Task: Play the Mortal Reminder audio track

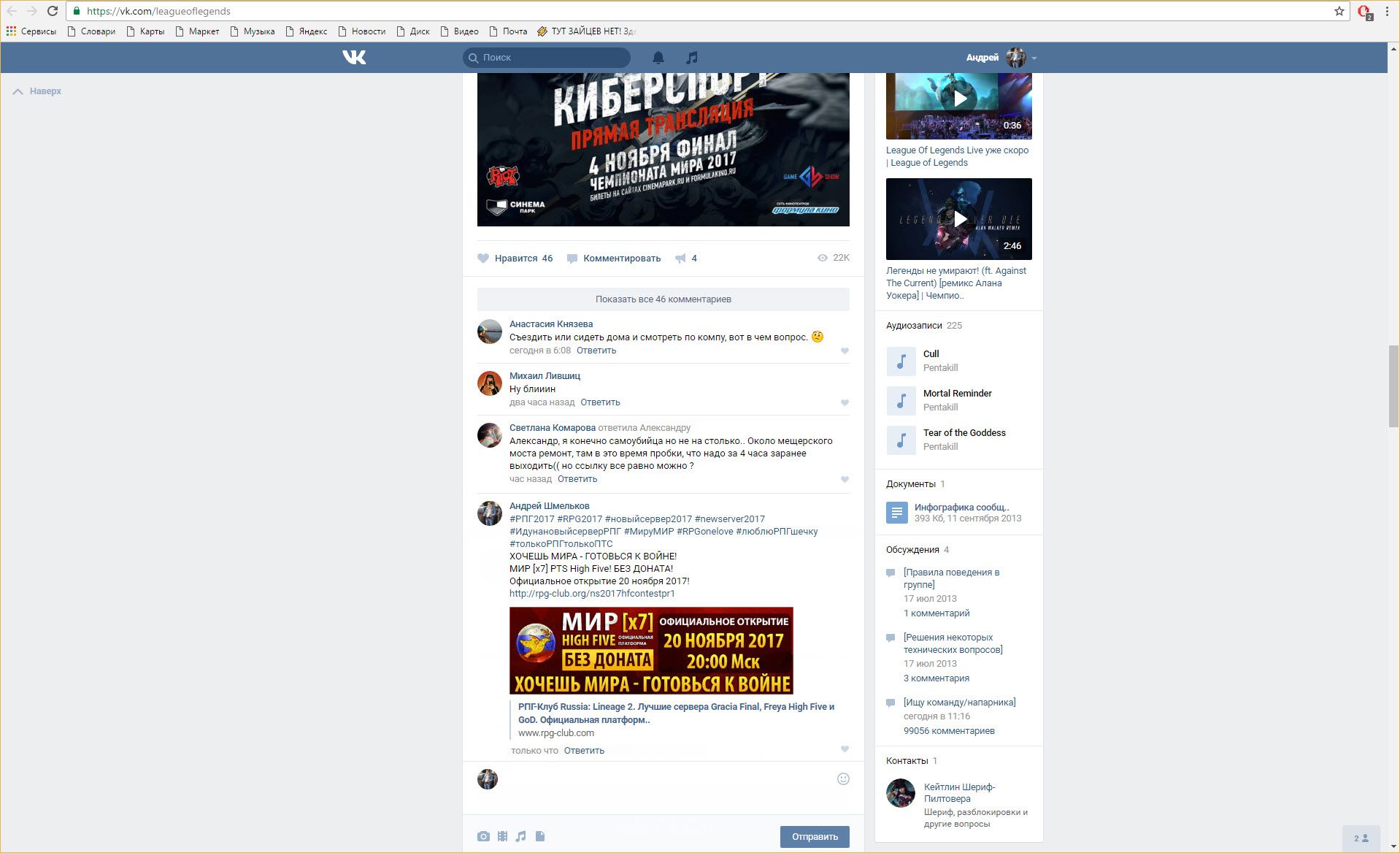Action: point(901,400)
